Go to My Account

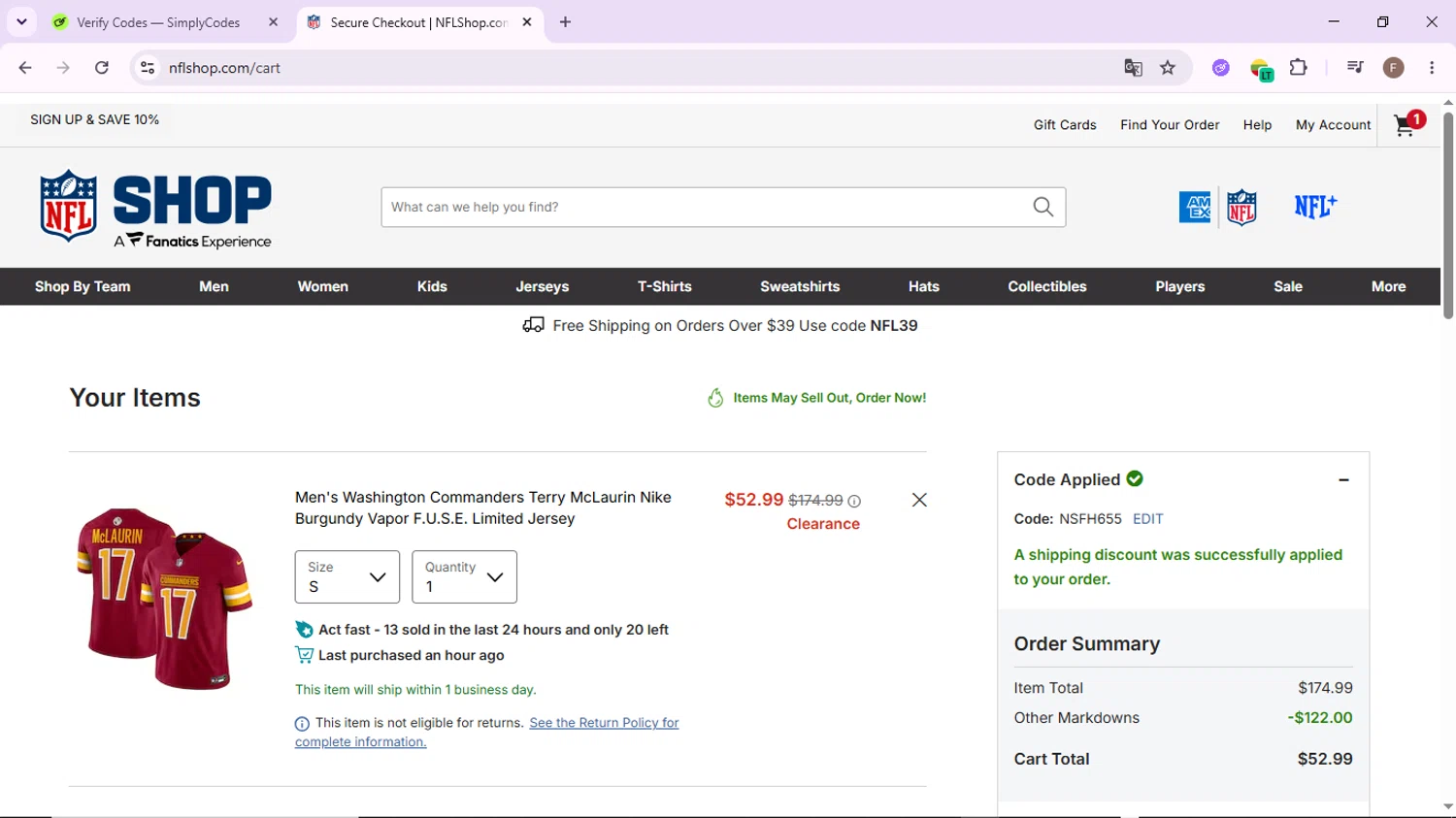click(x=1333, y=124)
